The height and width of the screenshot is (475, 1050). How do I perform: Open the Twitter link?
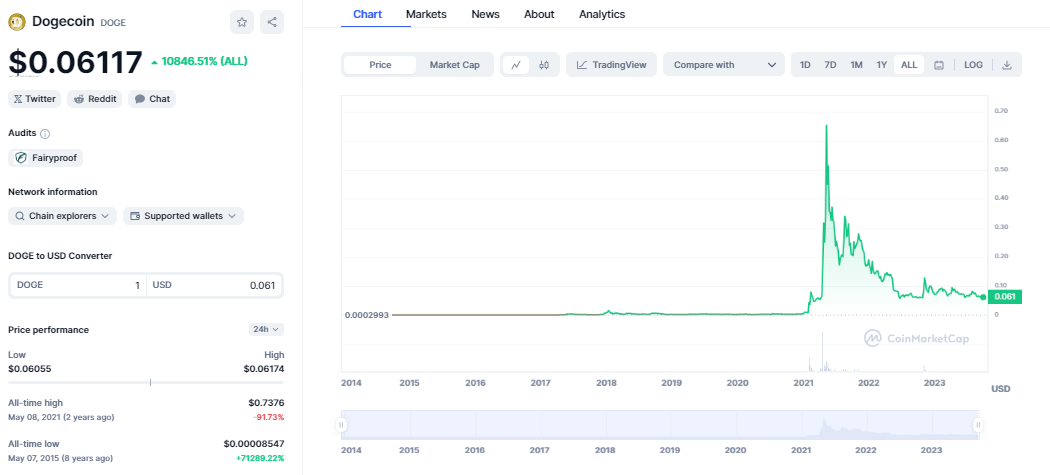tap(34, 99)
